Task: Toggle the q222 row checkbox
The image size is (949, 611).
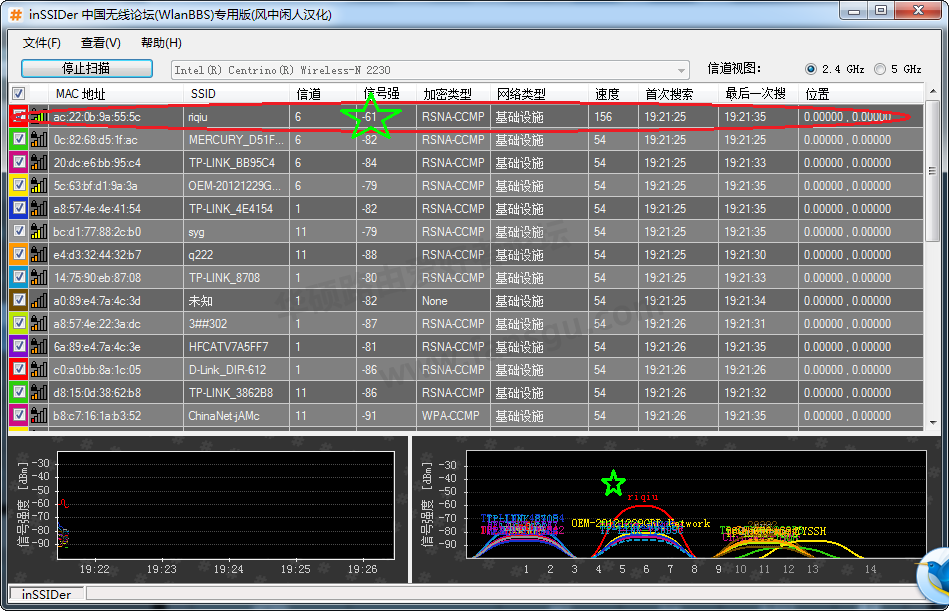Action: (19, 255)
